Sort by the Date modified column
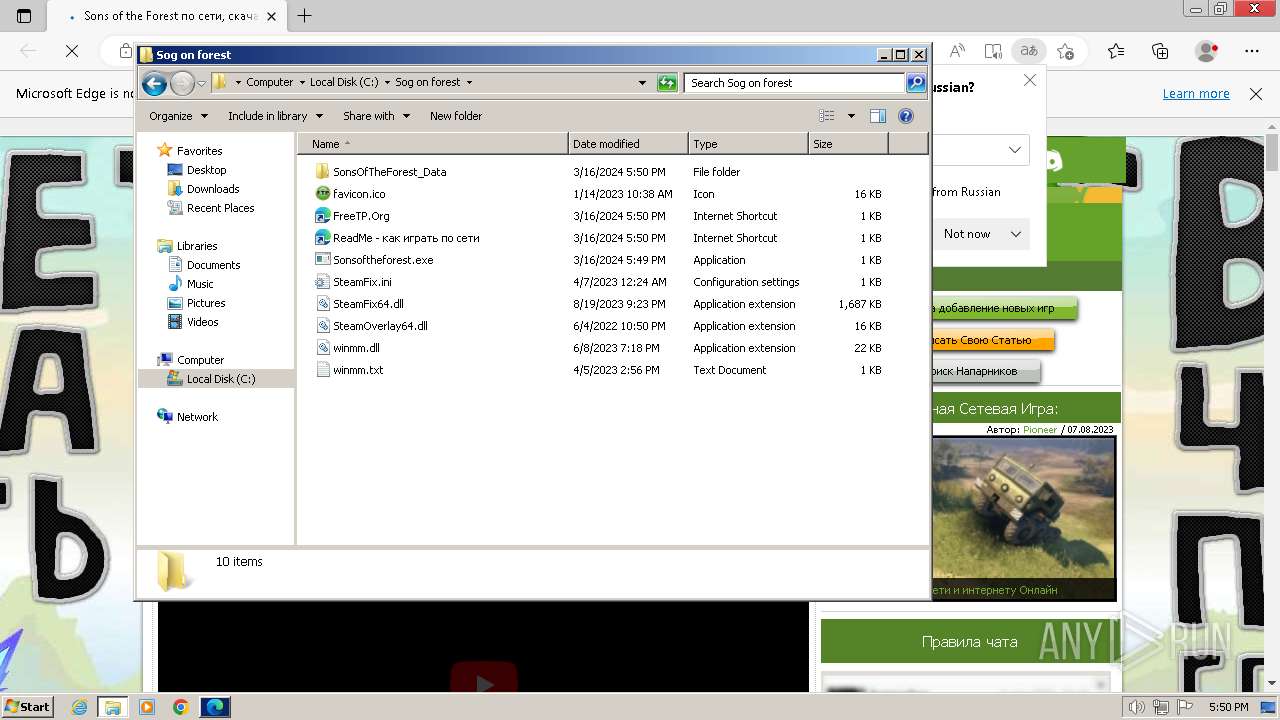Screen dimensions: 1280x720 coord(628,144)
